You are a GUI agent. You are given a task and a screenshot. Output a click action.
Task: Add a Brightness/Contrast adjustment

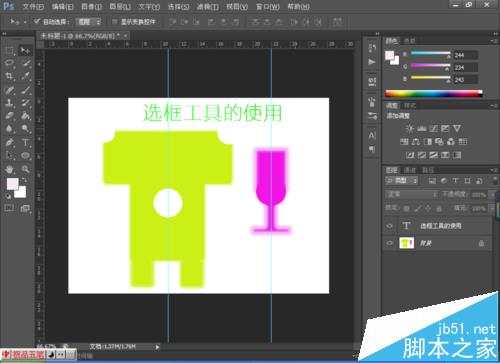pyautogui.click(x=409, y=128)
